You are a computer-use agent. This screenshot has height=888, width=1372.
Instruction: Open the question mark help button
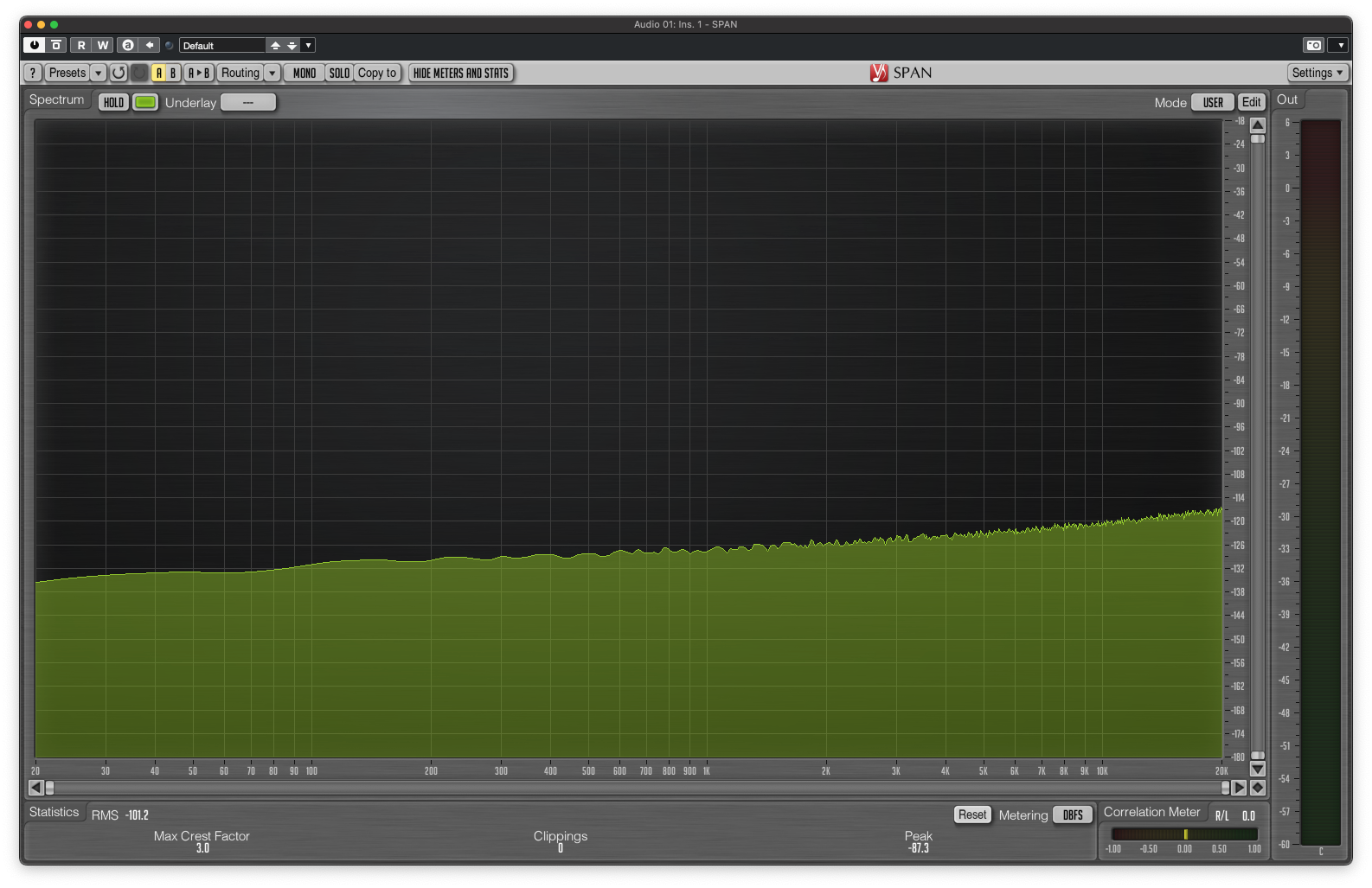(33, 73)
